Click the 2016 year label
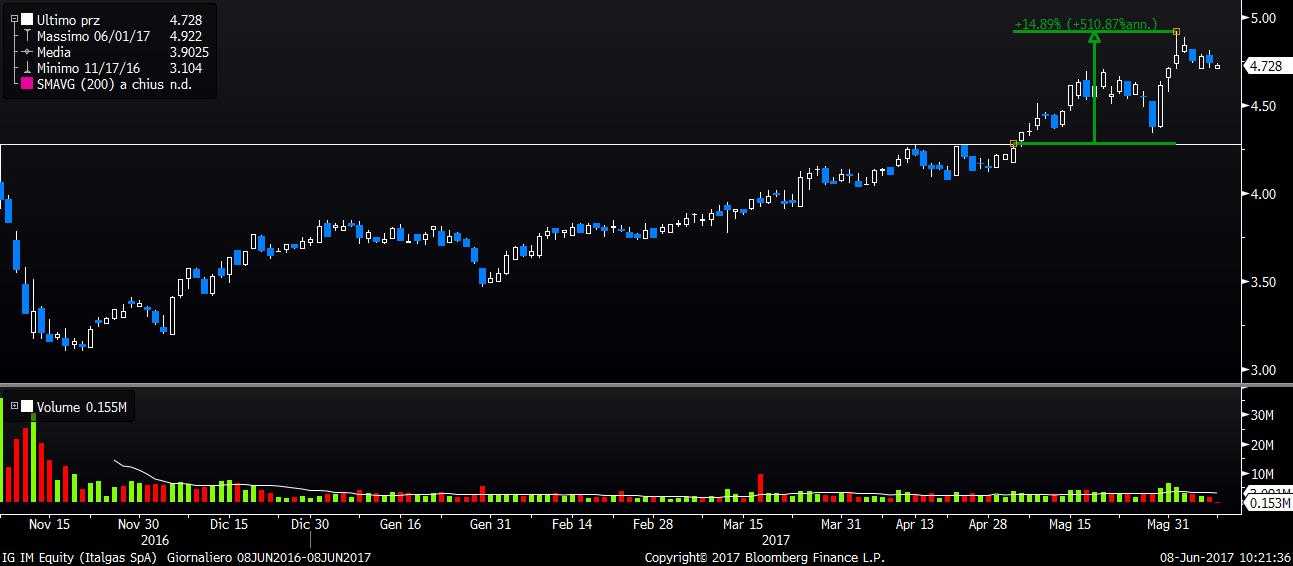The image size is (1293, 566). [155, 538]
